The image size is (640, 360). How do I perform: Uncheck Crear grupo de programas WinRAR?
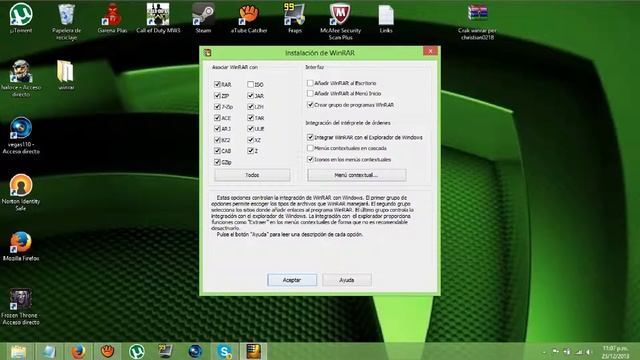coord(310,105)
